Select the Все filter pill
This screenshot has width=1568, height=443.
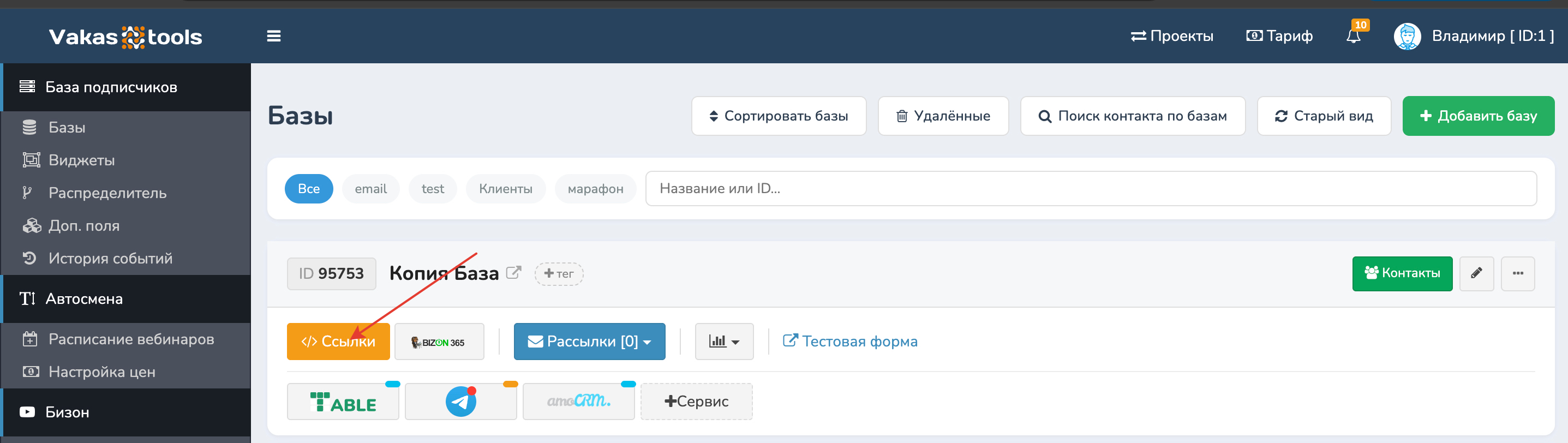pos(309,189)
